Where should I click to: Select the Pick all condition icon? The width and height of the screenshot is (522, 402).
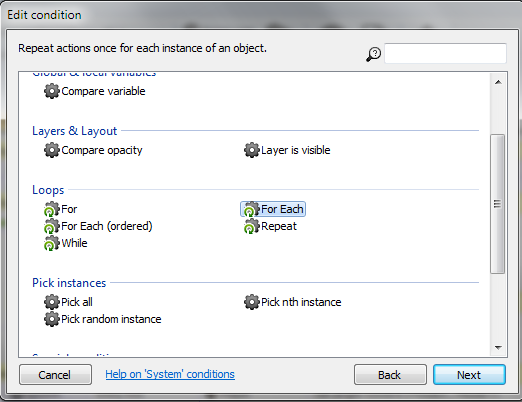[x=52, y=302]
